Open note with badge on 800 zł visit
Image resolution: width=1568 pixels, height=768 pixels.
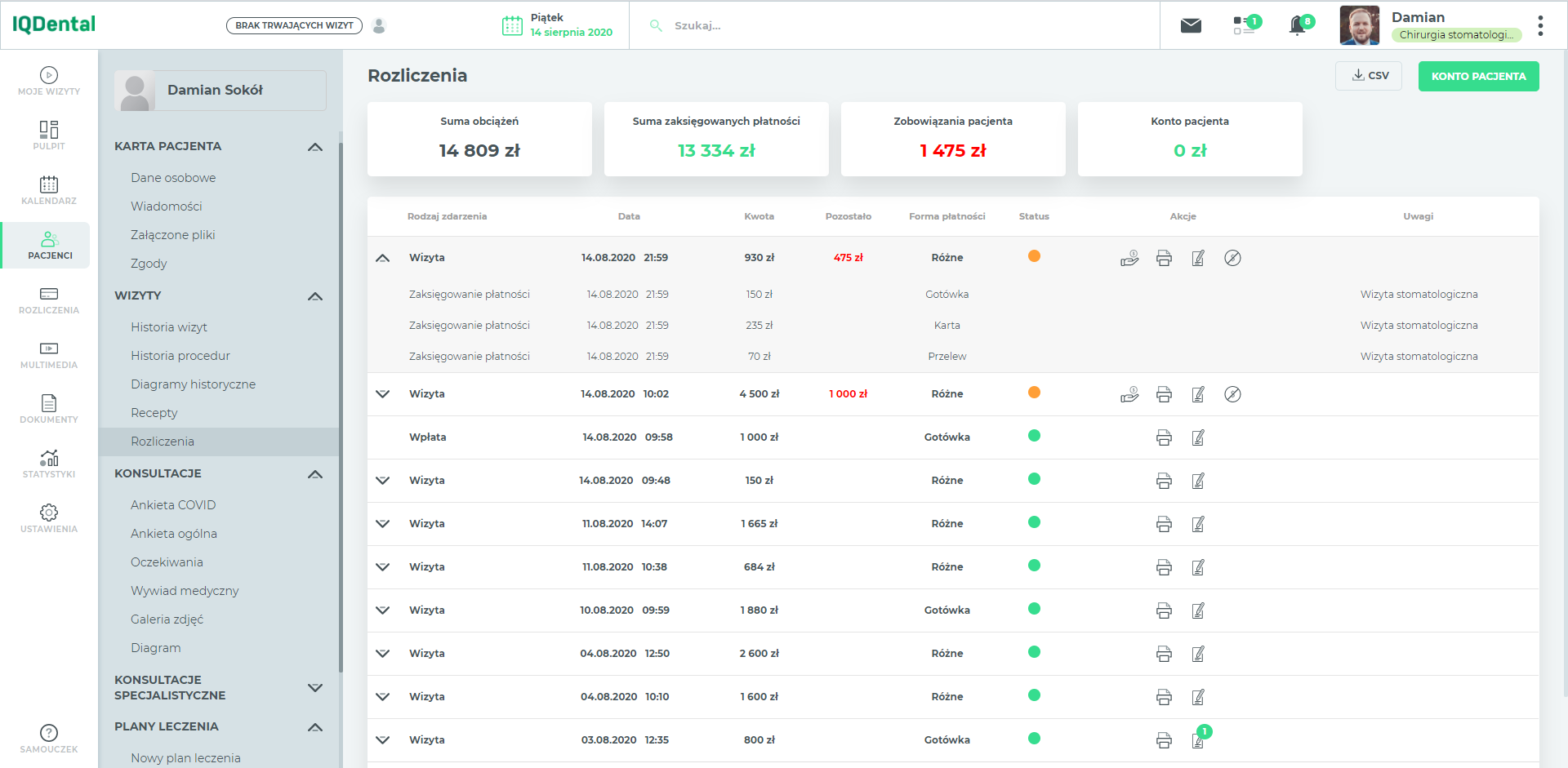1198,739
